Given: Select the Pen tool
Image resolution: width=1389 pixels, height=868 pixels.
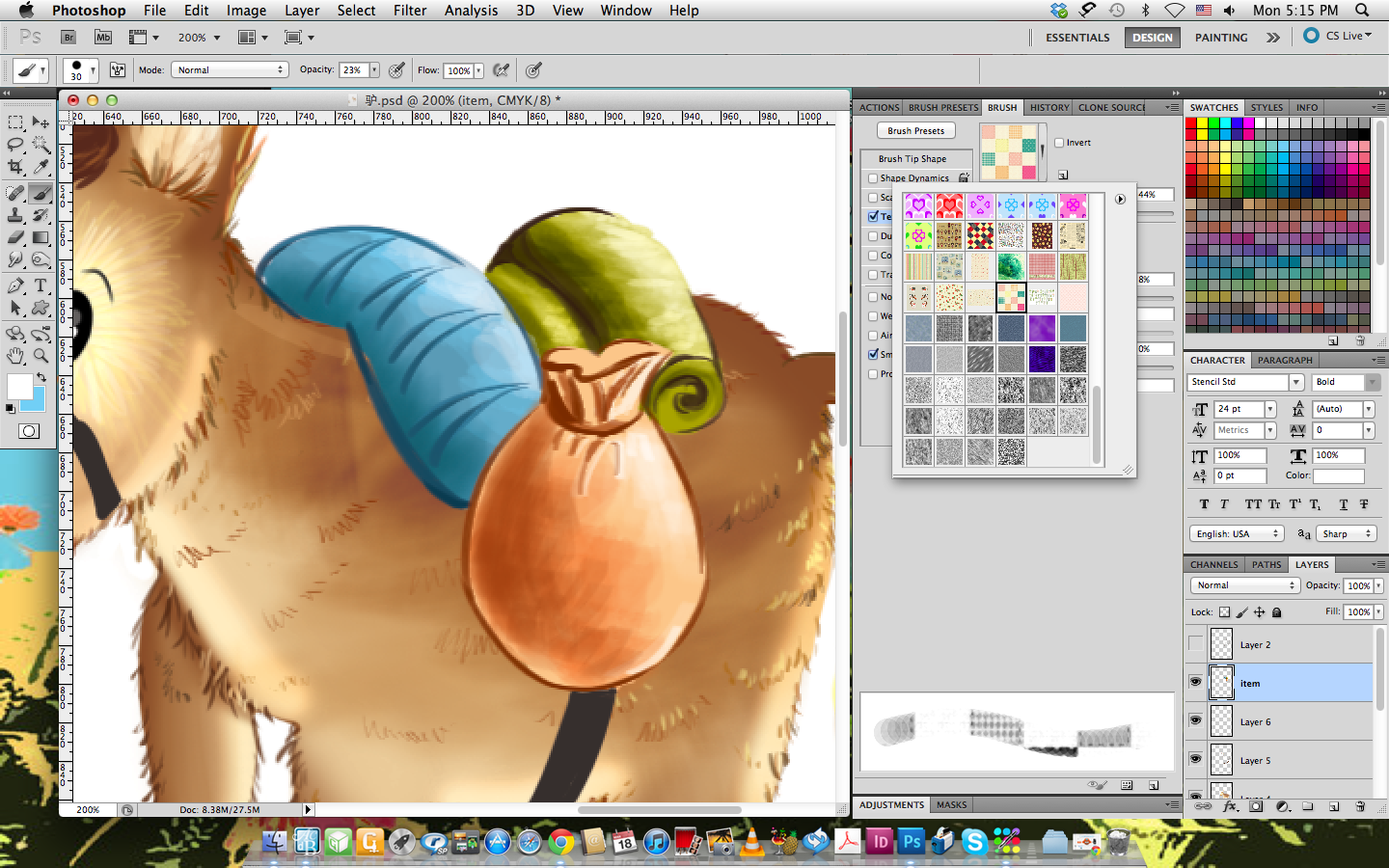Looking at the screenshot, I should coord(15,285).
